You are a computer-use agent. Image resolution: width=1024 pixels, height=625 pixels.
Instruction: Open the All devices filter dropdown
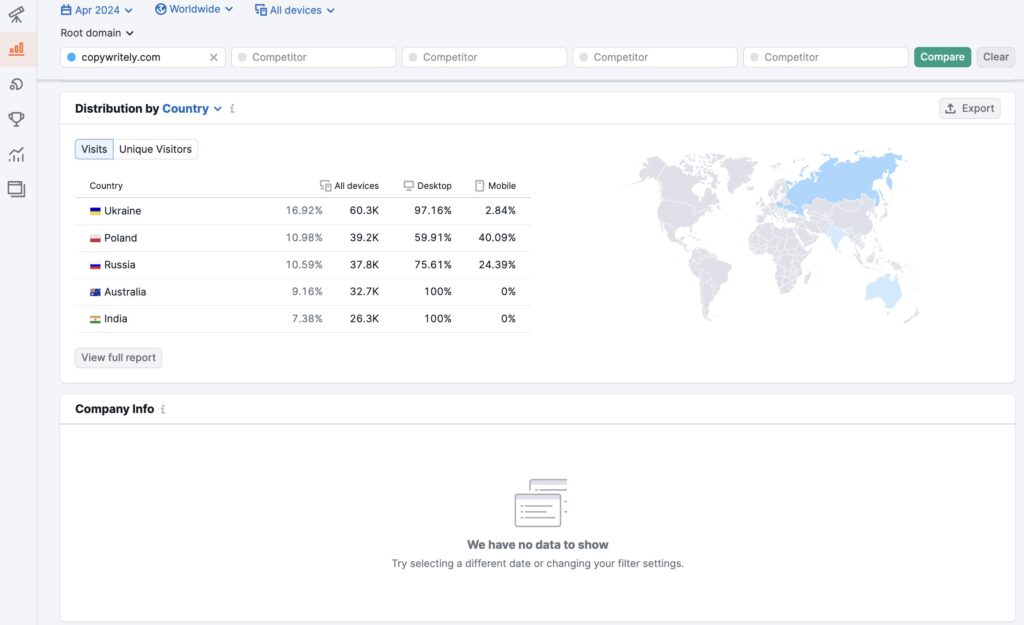click(x=295, y=10)
